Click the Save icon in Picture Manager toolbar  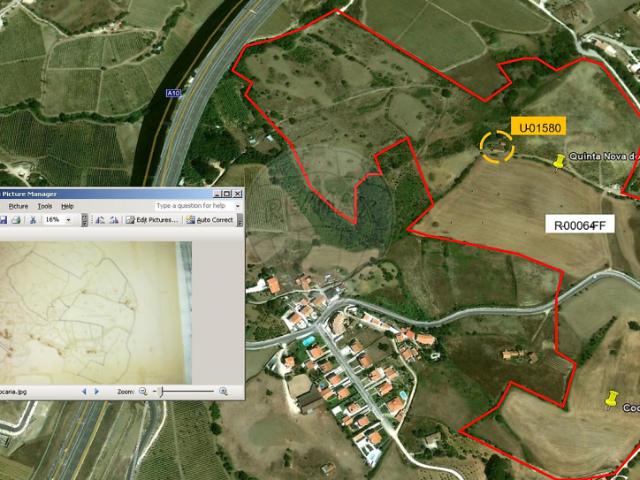click(3, 220)
